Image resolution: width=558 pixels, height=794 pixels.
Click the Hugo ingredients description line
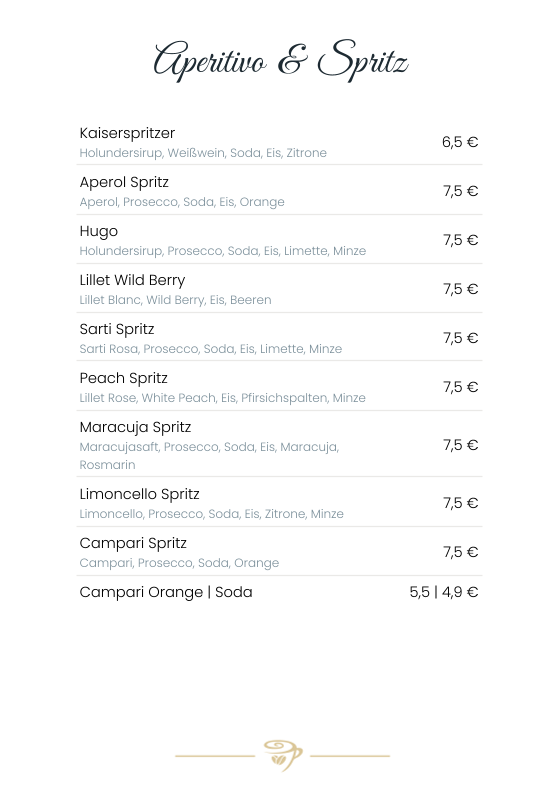pyautogui.click(x=223, y=251)
